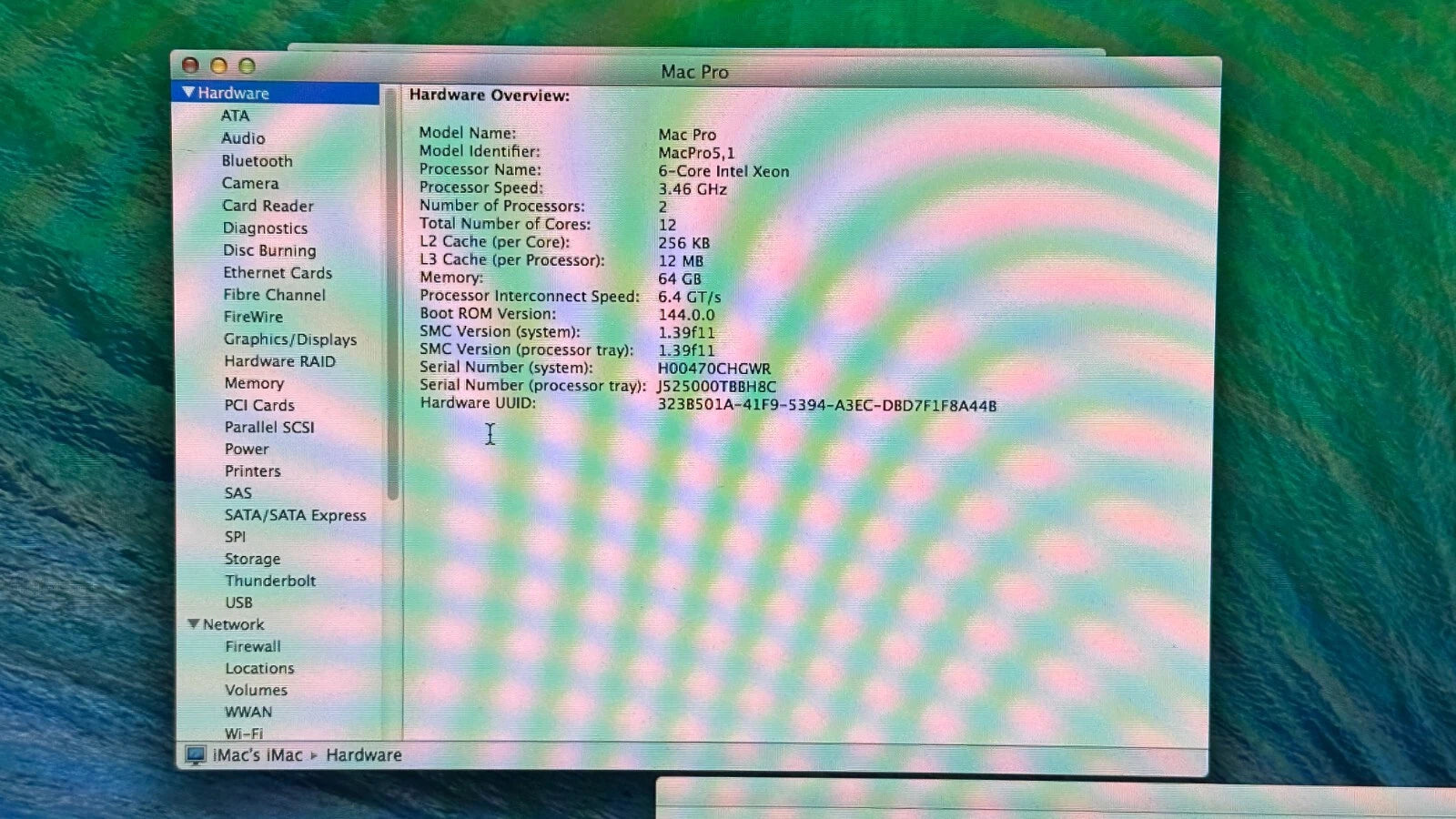The height and width of the screenshot is (819, 1456).
Task: Click the 256 KB L2 cache value
Action: [x=684, y=243]
